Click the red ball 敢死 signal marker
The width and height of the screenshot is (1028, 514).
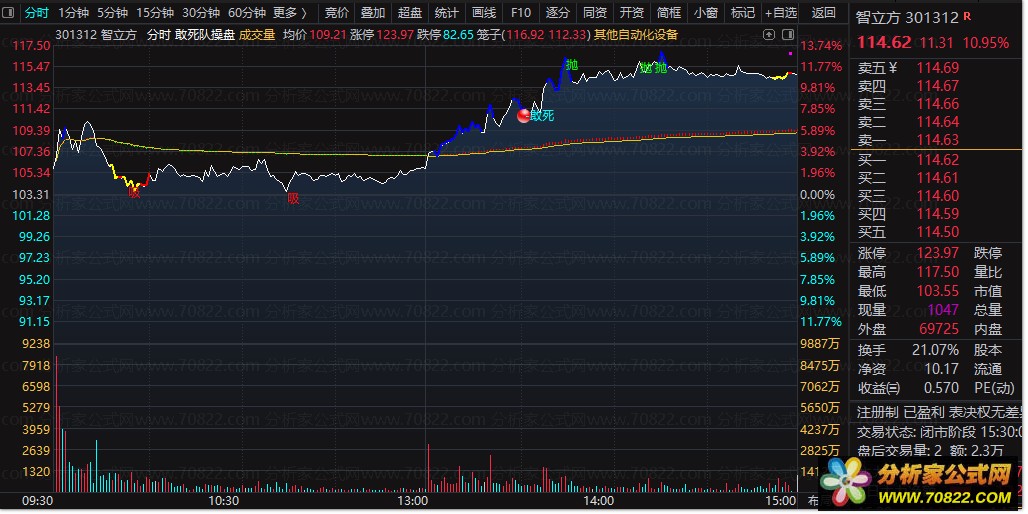(x=524, y=116)
